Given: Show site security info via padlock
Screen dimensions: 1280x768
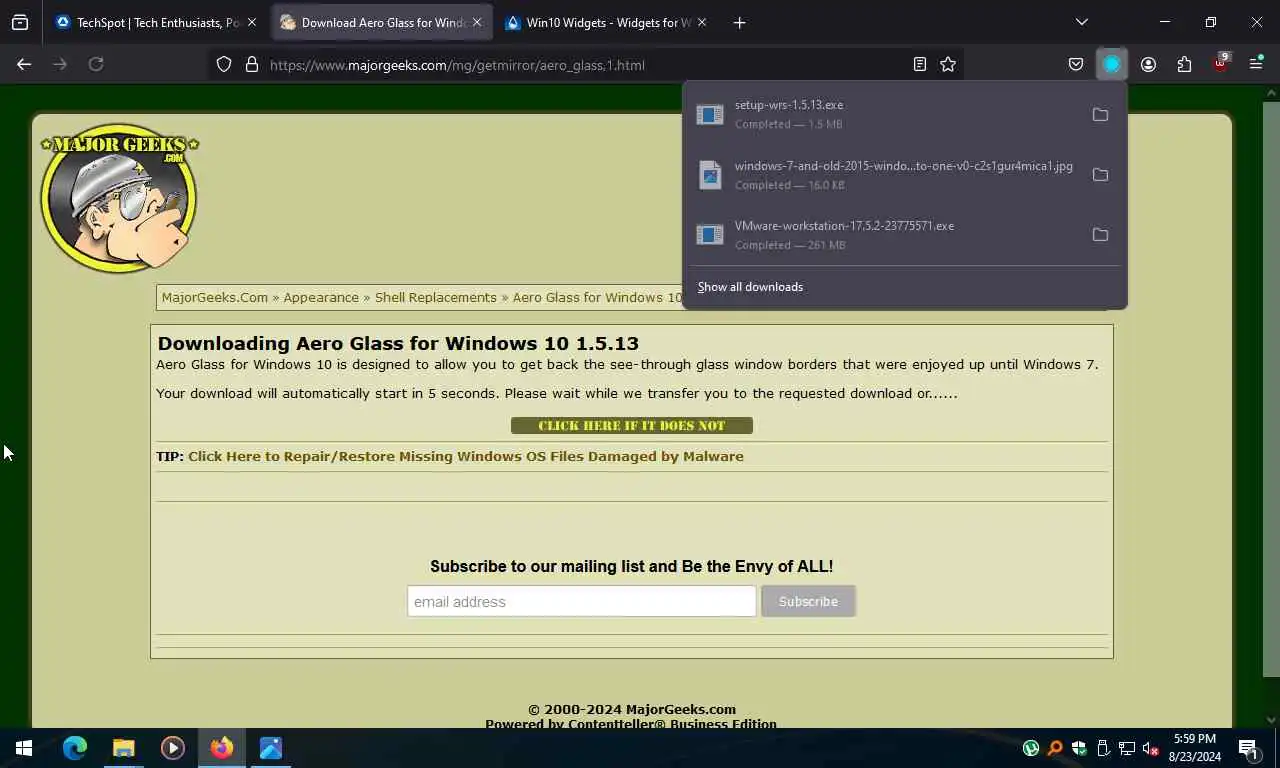Looking at the screenshot, I should coord(251,64).
